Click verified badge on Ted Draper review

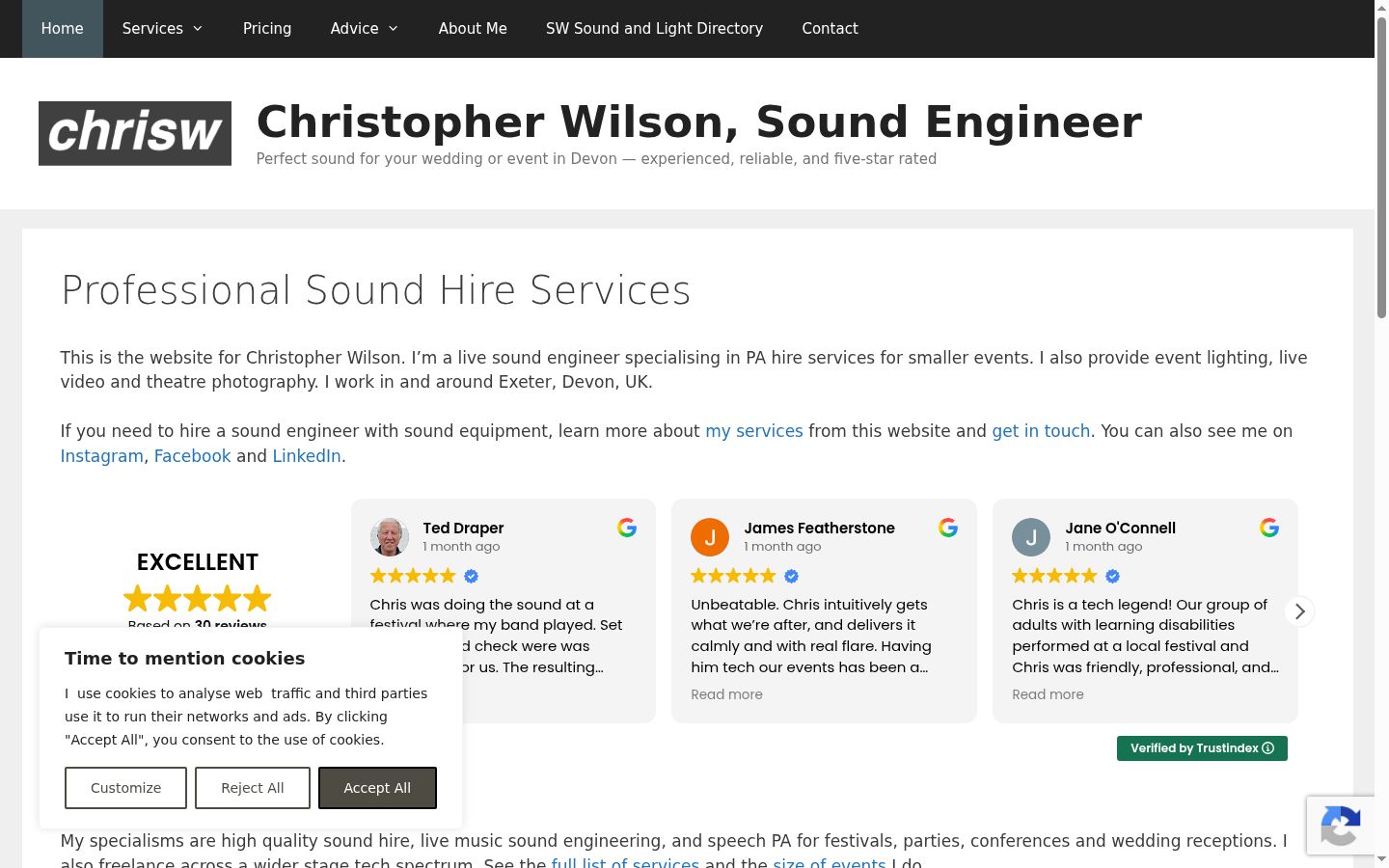point(471,576)
